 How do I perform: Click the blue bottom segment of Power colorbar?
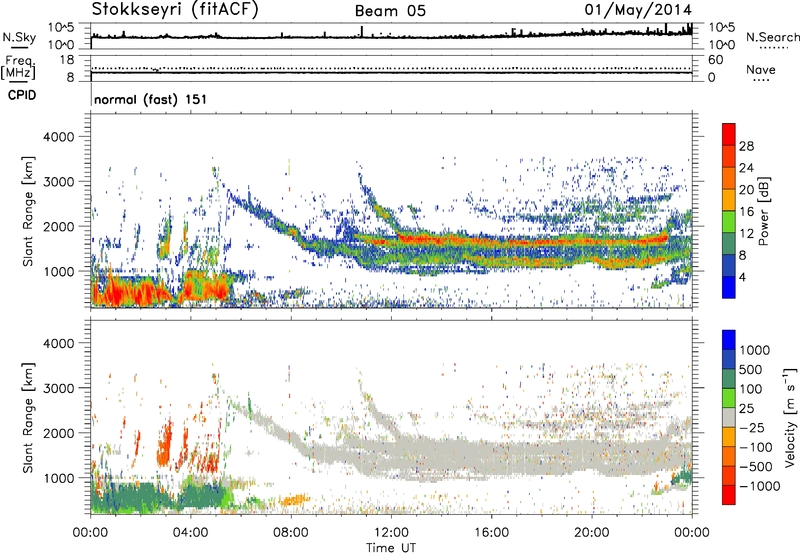click(x=729, y=287)
